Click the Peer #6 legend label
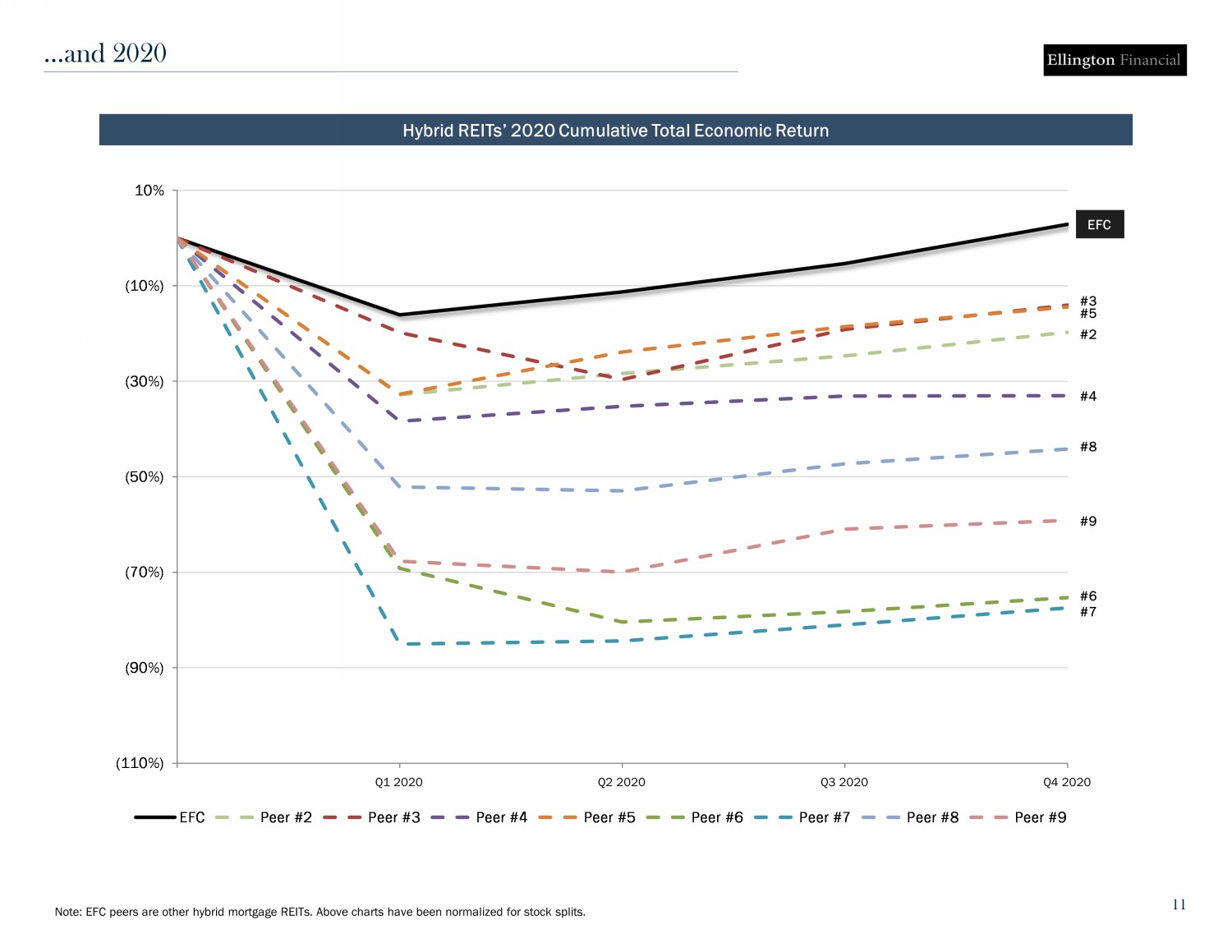Viewport: 1232px width, 952px height. [716, 817]
